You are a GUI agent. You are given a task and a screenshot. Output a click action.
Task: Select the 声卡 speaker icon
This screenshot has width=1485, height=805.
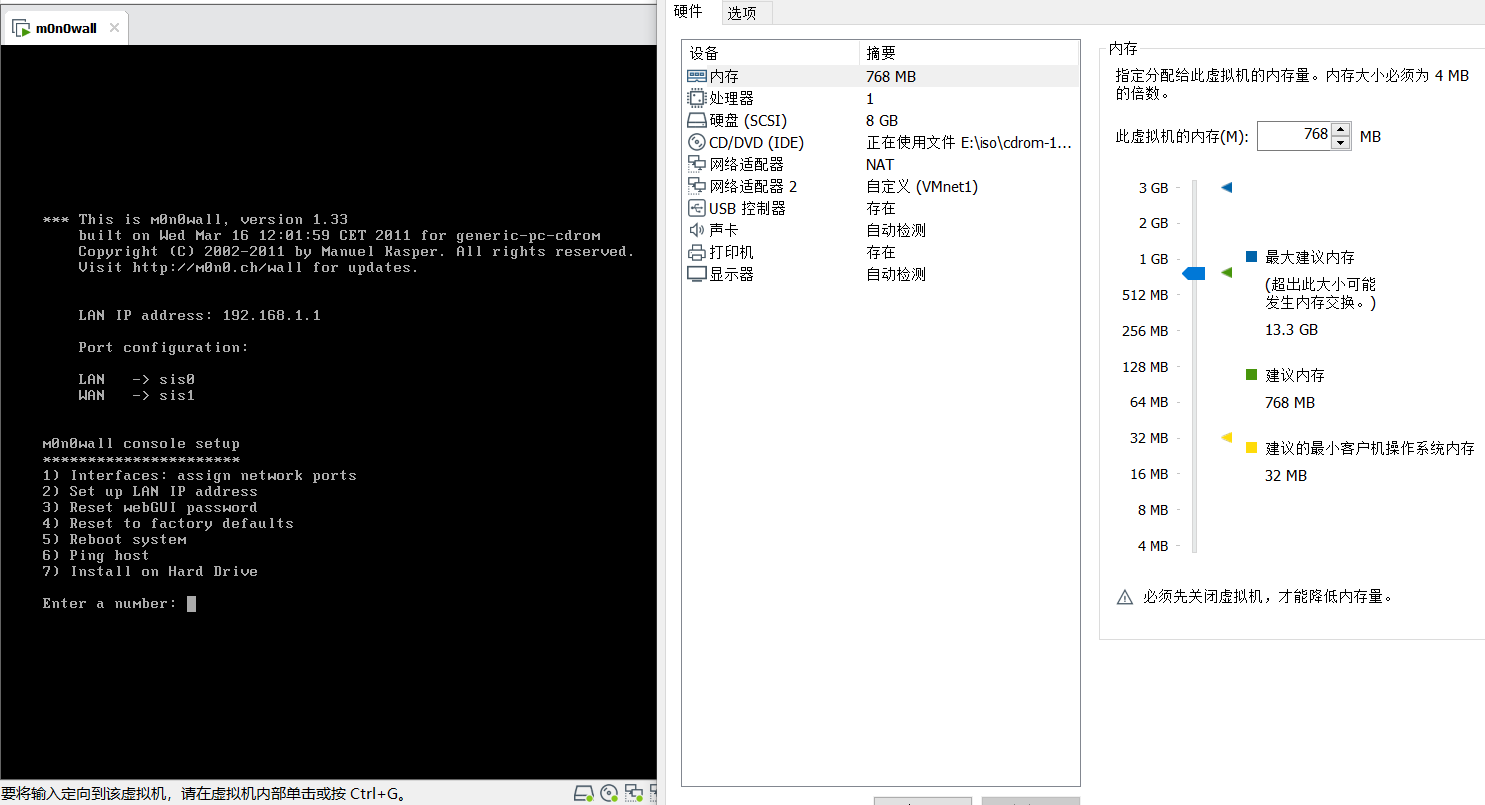tap(697, 230)
